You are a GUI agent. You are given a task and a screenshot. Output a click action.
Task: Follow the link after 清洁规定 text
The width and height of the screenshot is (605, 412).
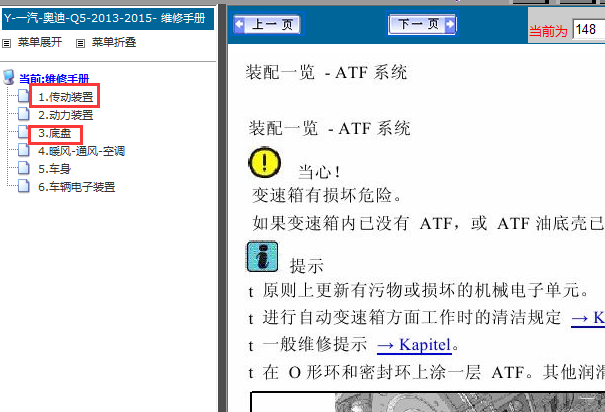[588, 318]
